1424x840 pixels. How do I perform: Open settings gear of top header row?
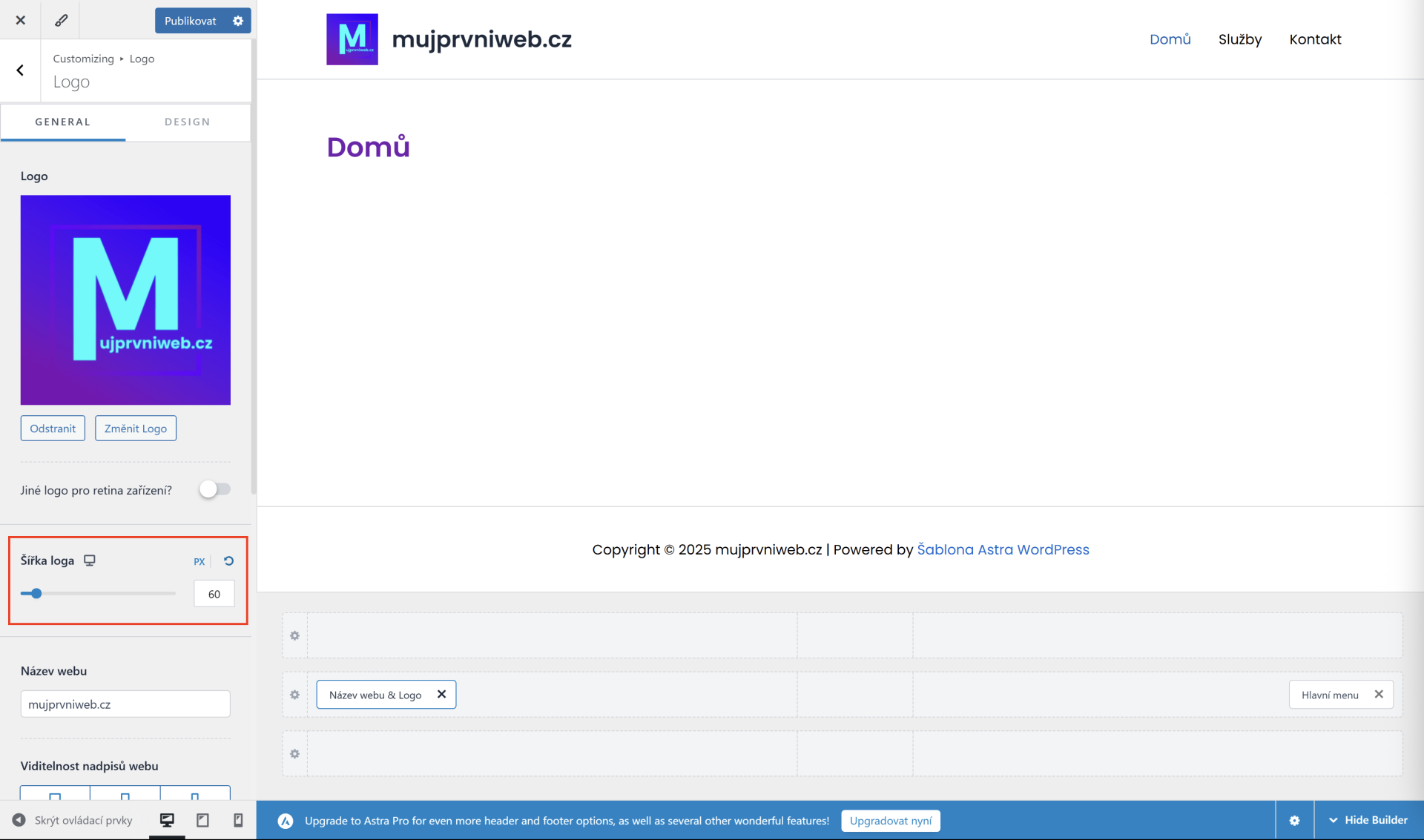(x=294, y=635)
